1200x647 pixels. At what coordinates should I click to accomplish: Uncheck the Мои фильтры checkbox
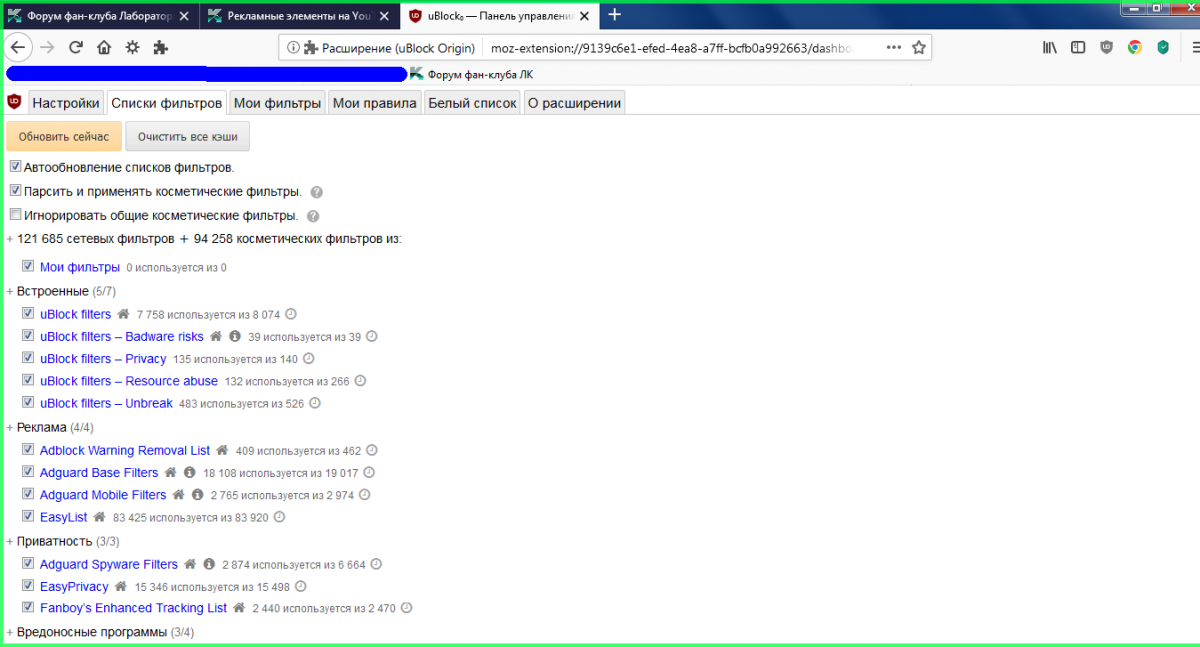point(28,267)
